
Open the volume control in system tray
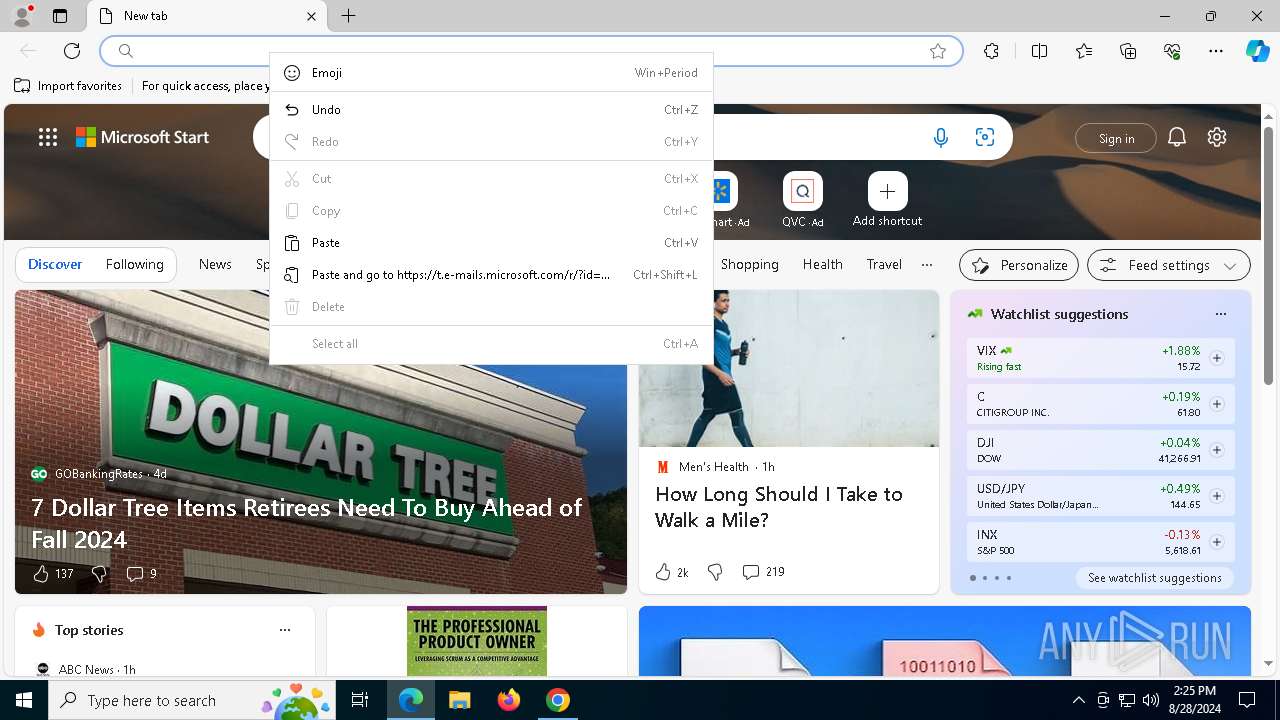(x=1151, y=700)
